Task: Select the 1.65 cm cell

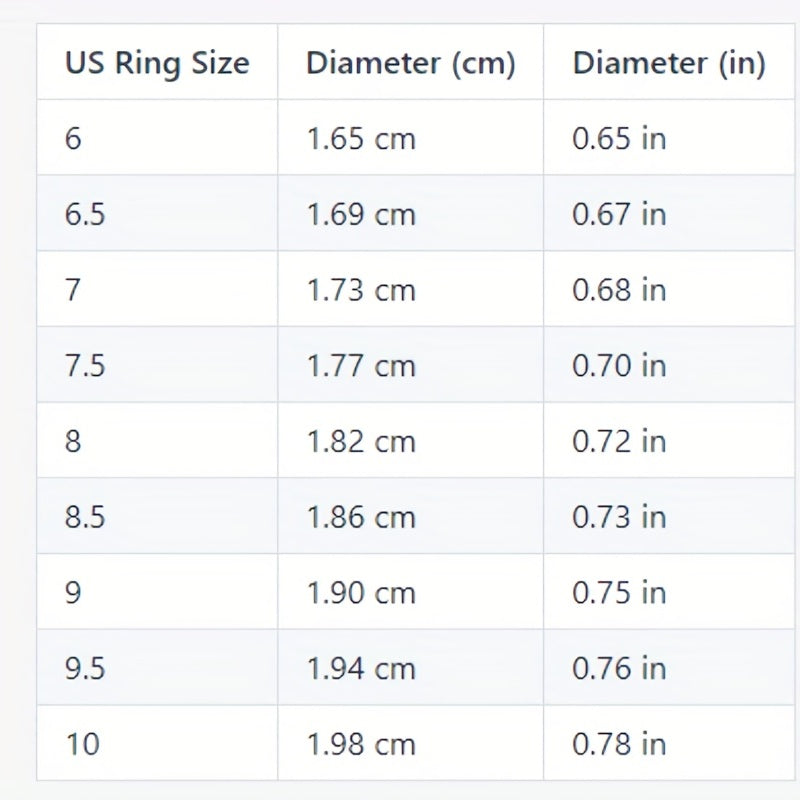Action: pyautogui.click(x=411, y=137)
